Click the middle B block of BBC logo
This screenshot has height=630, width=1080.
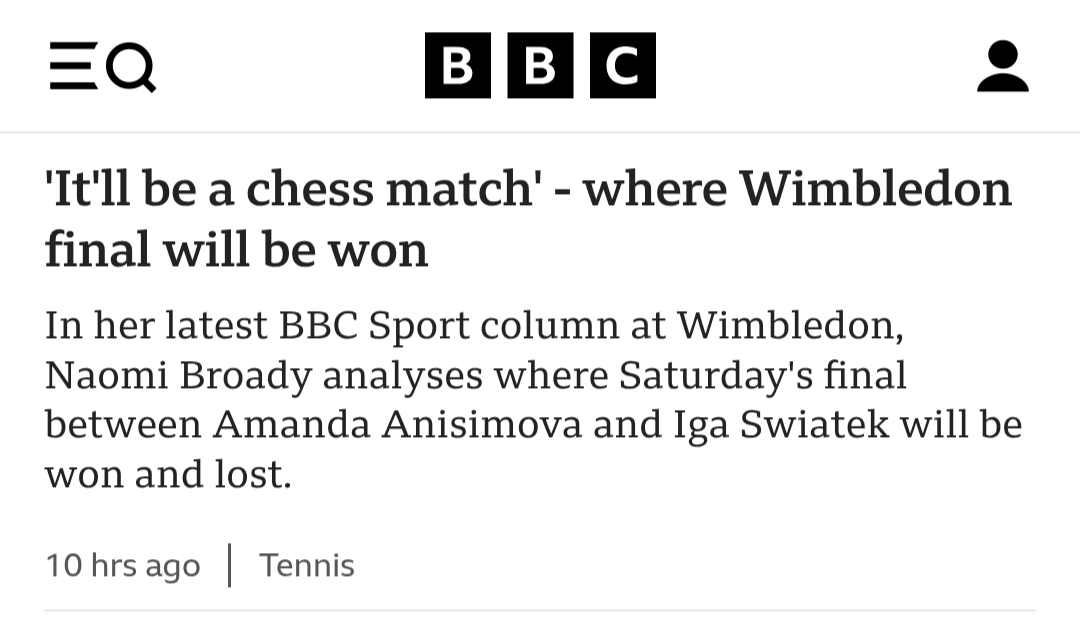coord(540,66)
